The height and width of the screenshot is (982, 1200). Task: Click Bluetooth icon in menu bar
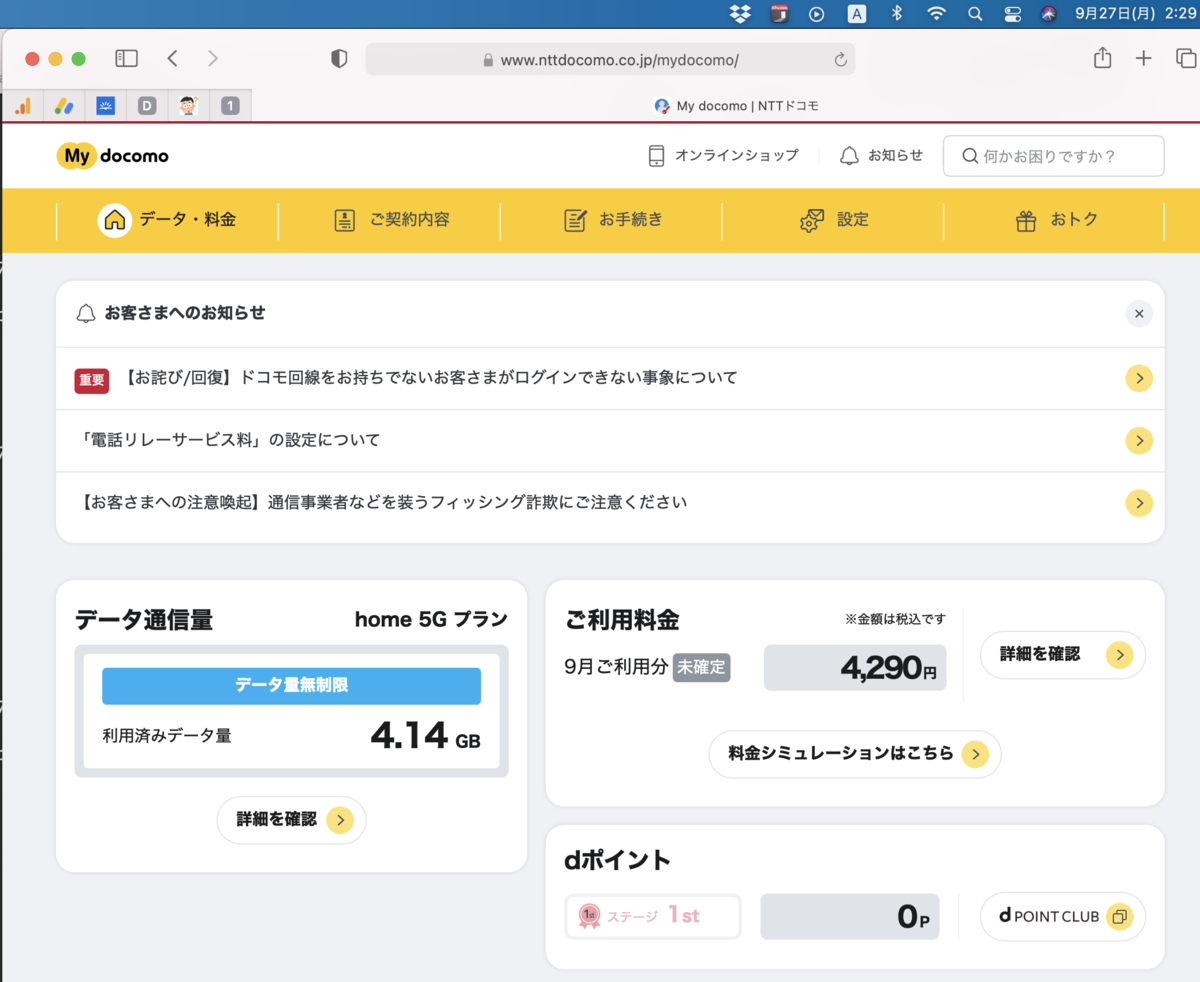tap(897, 14)
